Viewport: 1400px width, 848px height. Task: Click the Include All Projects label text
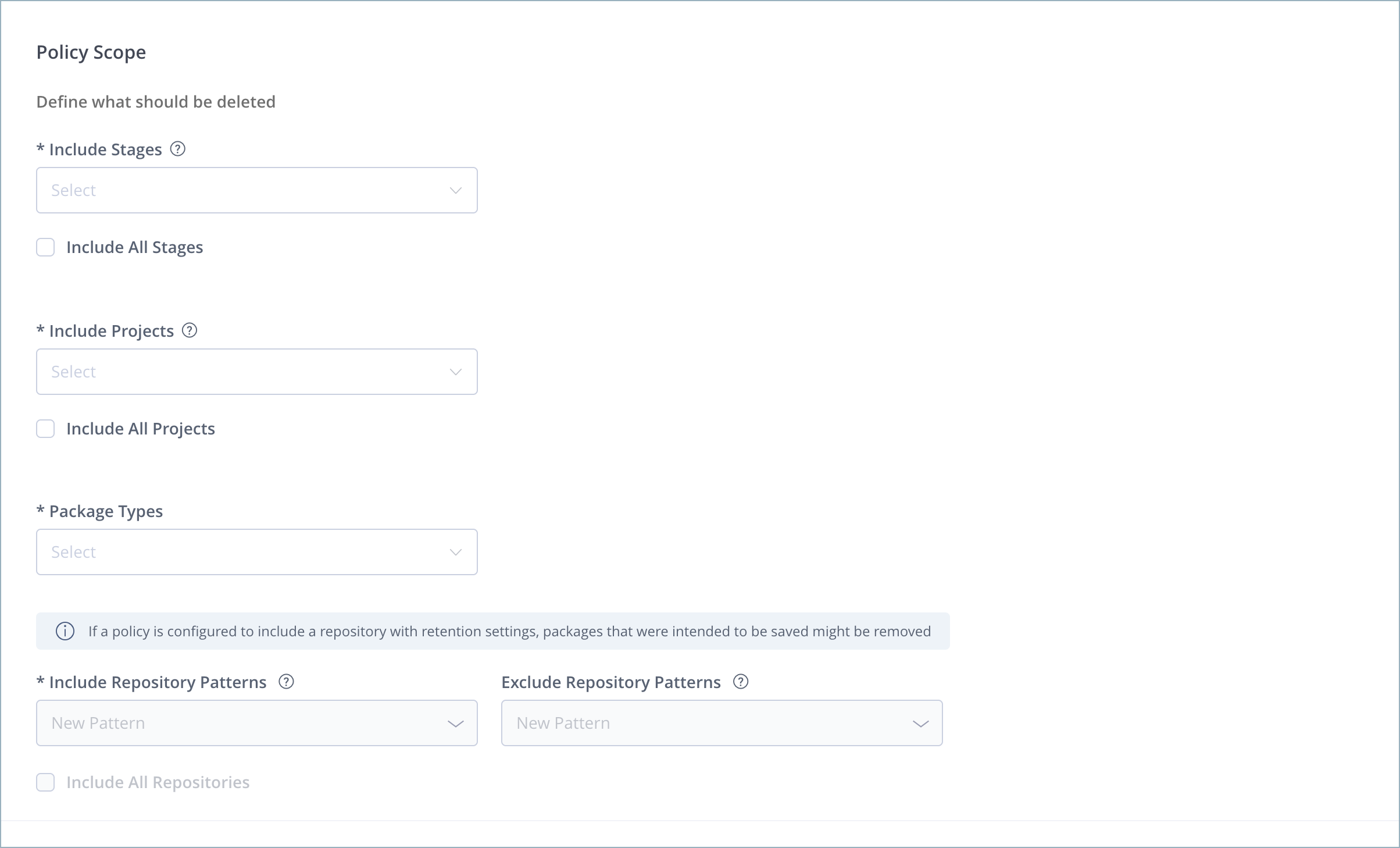(141, 429)
